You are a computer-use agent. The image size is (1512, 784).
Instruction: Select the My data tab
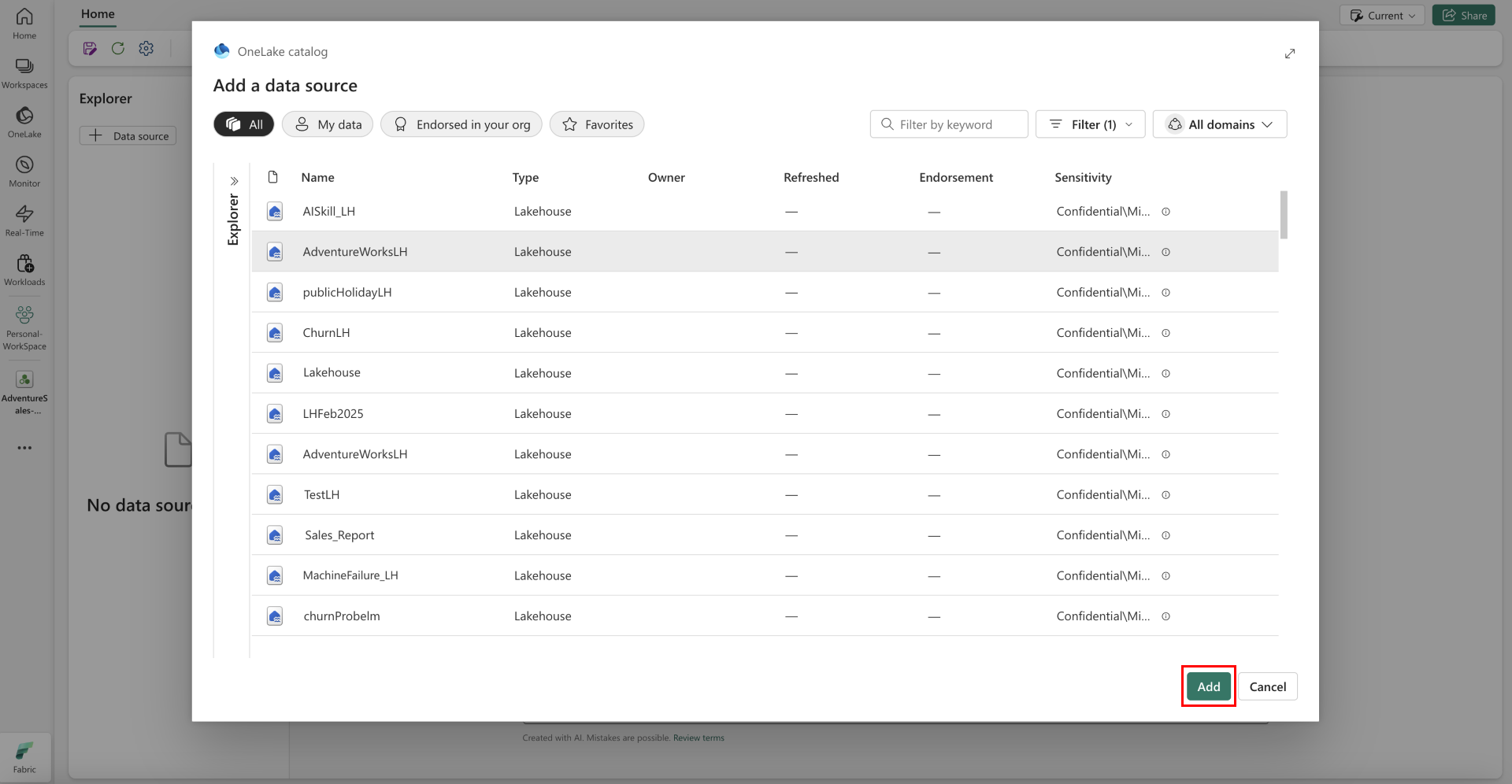(328, 124)
